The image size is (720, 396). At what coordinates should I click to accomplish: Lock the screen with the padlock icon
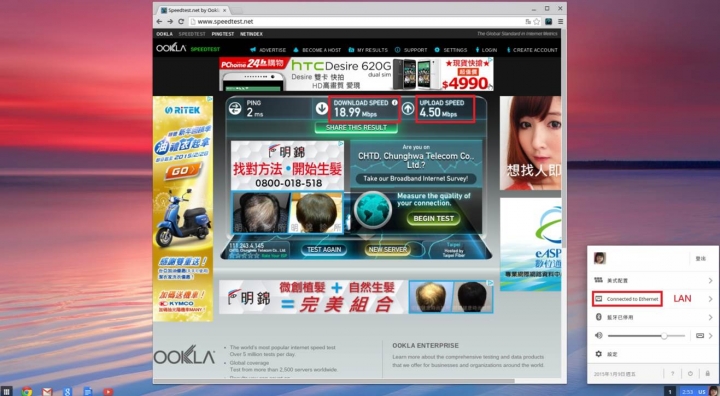(708, 374)
